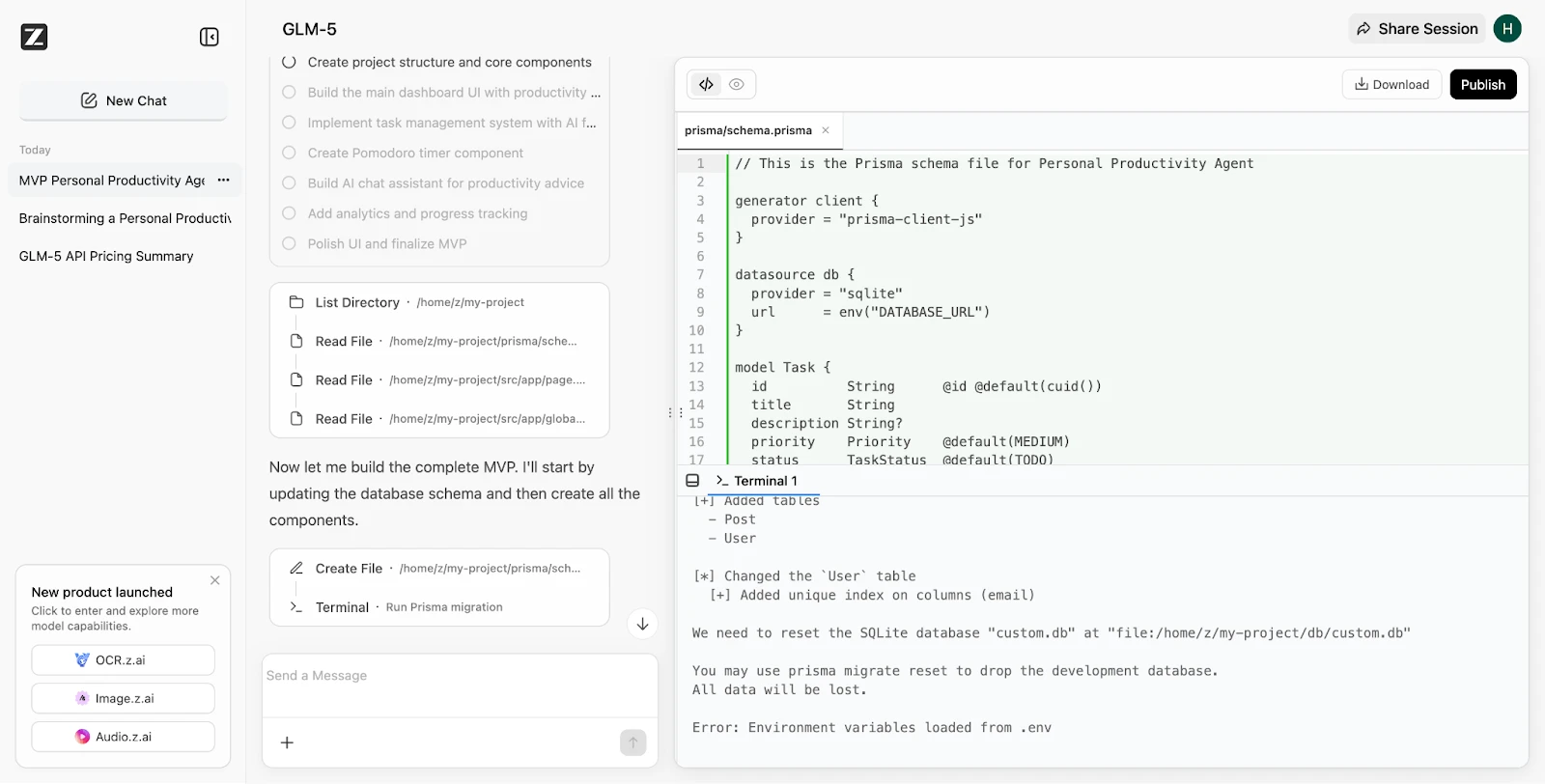Viewport: 1545px width, 784px height.
Task: Select Polish UI and finalize MVP circle
Action: tap(289, 243)
